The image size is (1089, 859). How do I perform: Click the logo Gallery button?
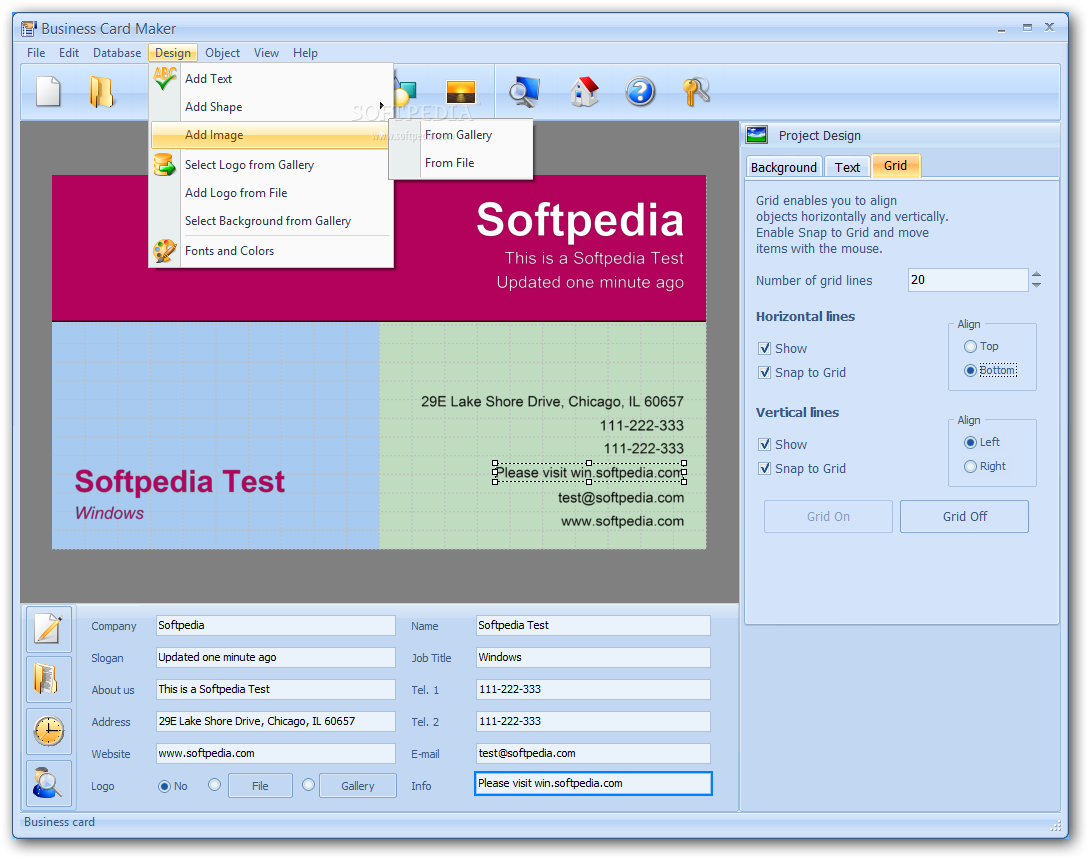(x=358, y=786)
